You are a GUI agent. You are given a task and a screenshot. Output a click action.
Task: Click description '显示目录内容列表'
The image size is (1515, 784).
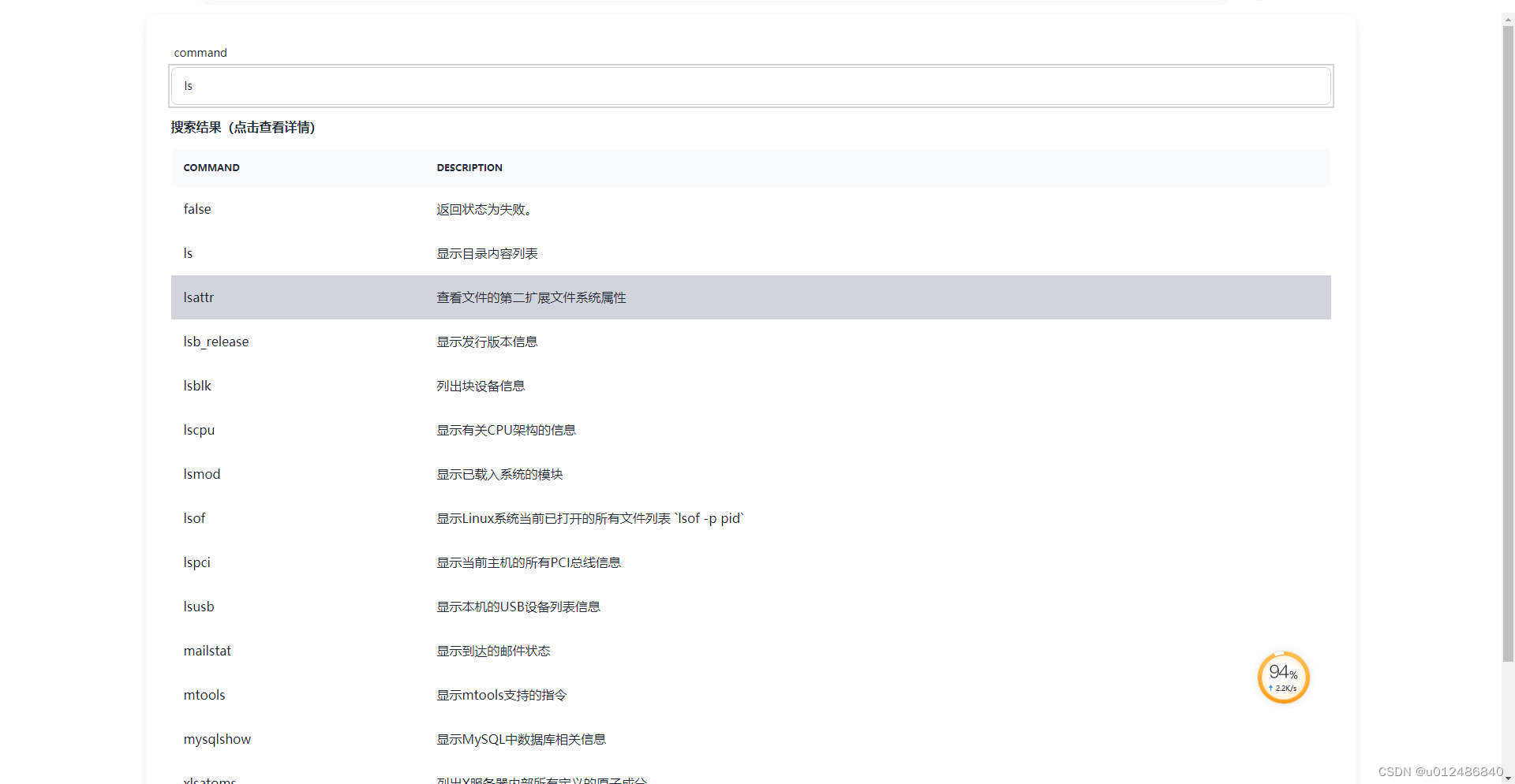pyautogui.click(x=487, y=254)
